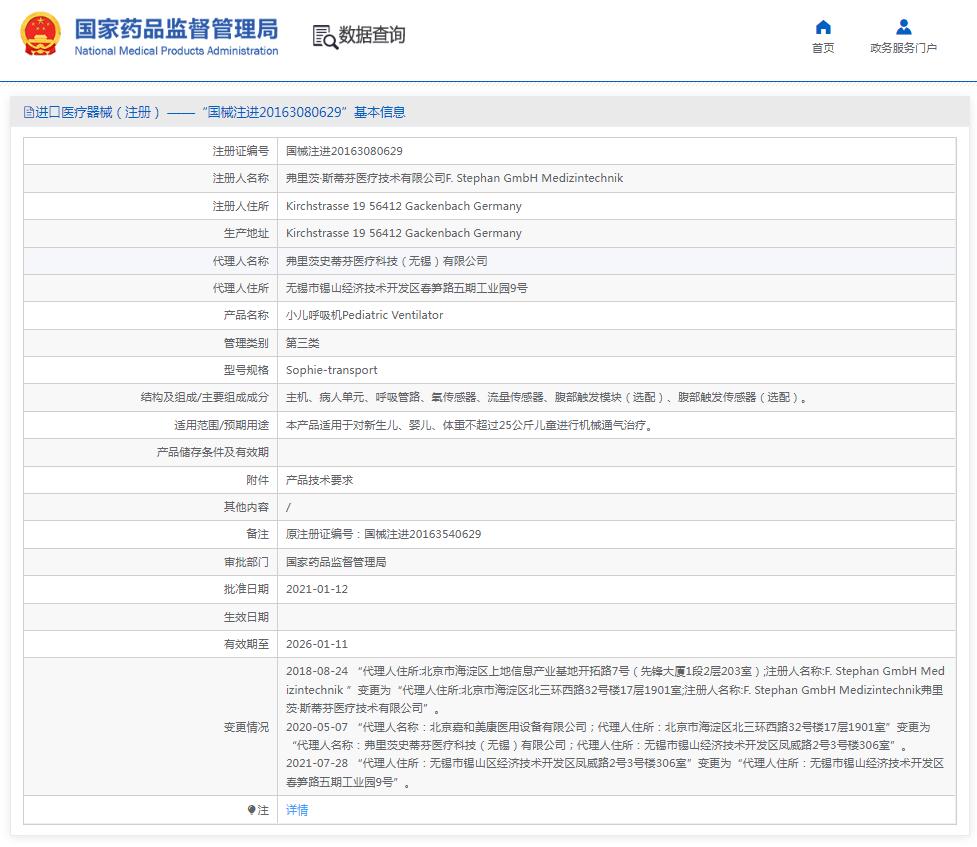Click the bulb icon next to 注
Screen dimensions: 977x847
click(x=254, y=810)
